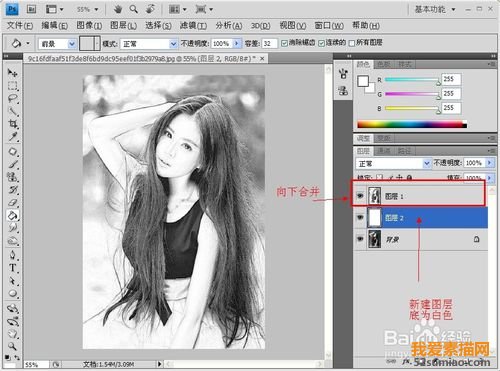Select the Blur/Smudge tool
Image resolution: width=500 pixels, height=371 pixels.
[x=13, y=228]
